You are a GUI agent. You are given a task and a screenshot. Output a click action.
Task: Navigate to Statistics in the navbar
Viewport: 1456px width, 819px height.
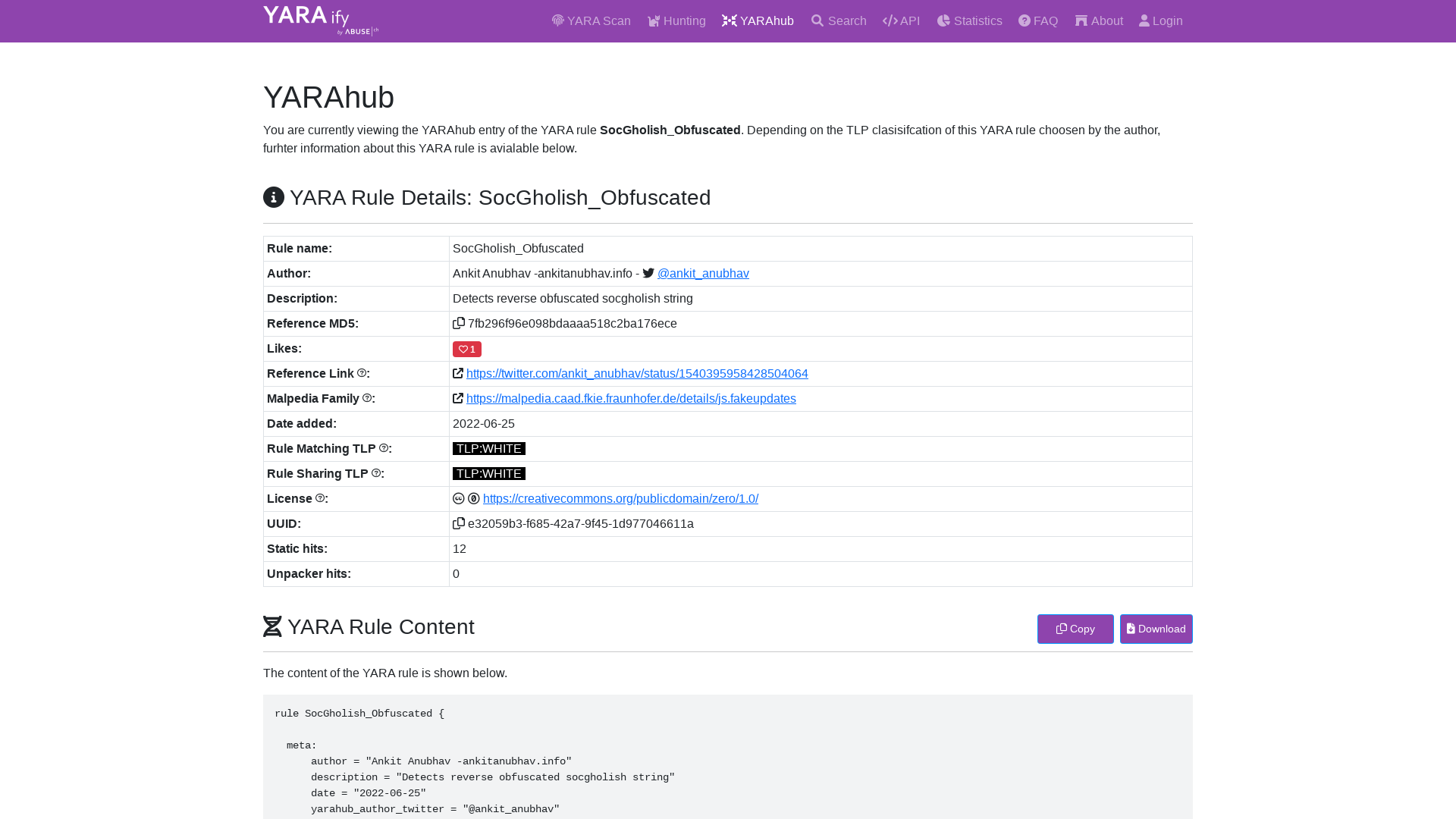point(969,20)
